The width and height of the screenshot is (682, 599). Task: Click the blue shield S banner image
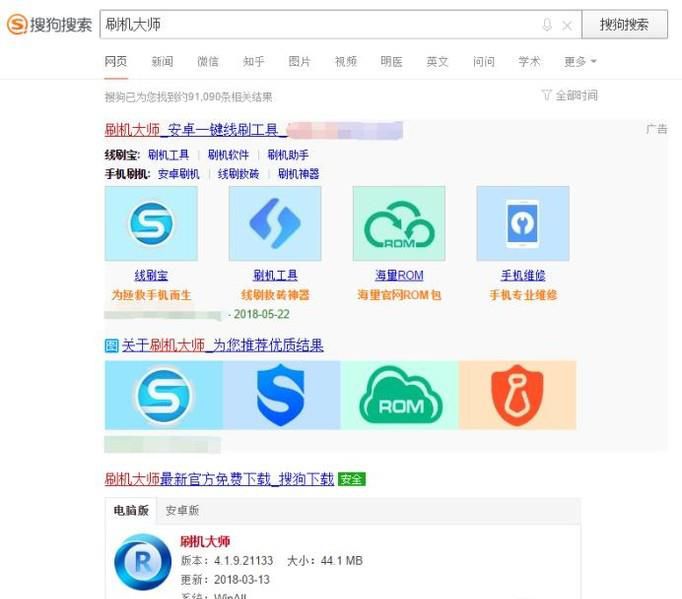coord(281,395)
